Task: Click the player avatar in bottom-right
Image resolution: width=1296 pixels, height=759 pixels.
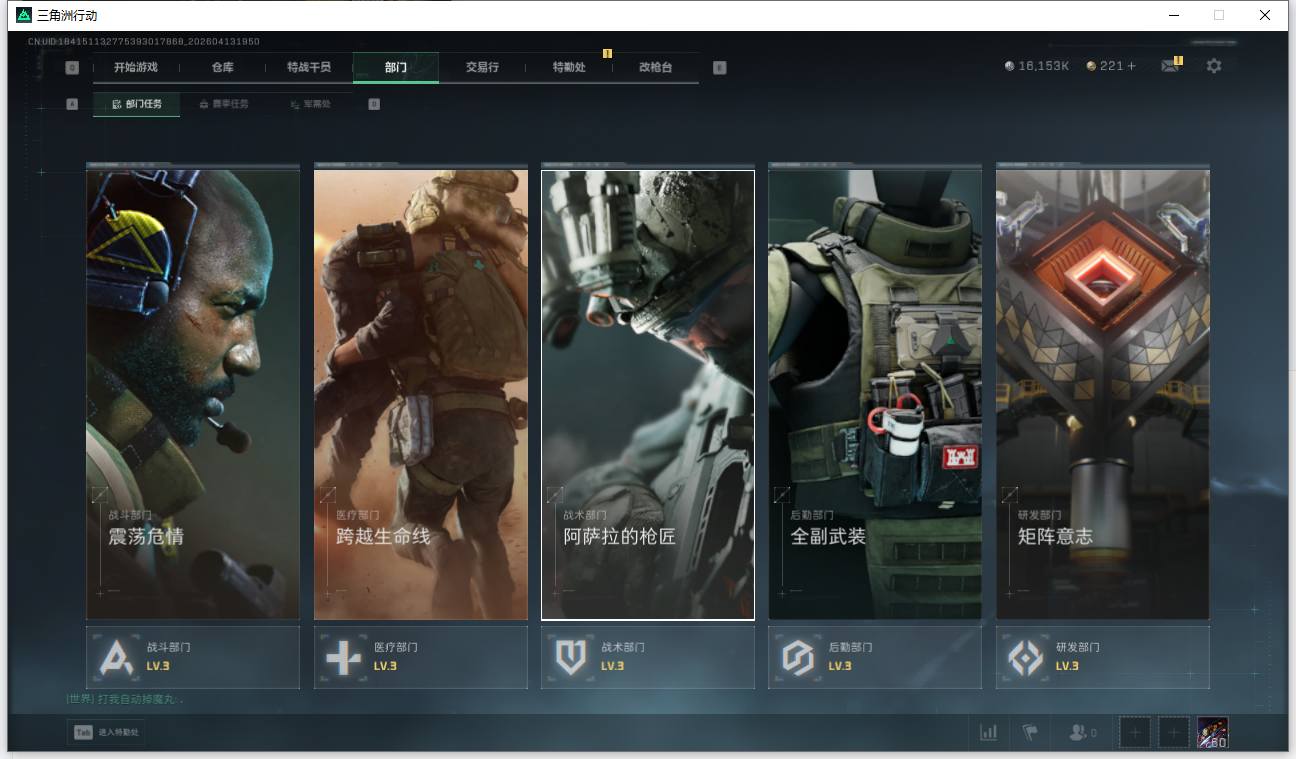Action: click(x=1212, y=733)
